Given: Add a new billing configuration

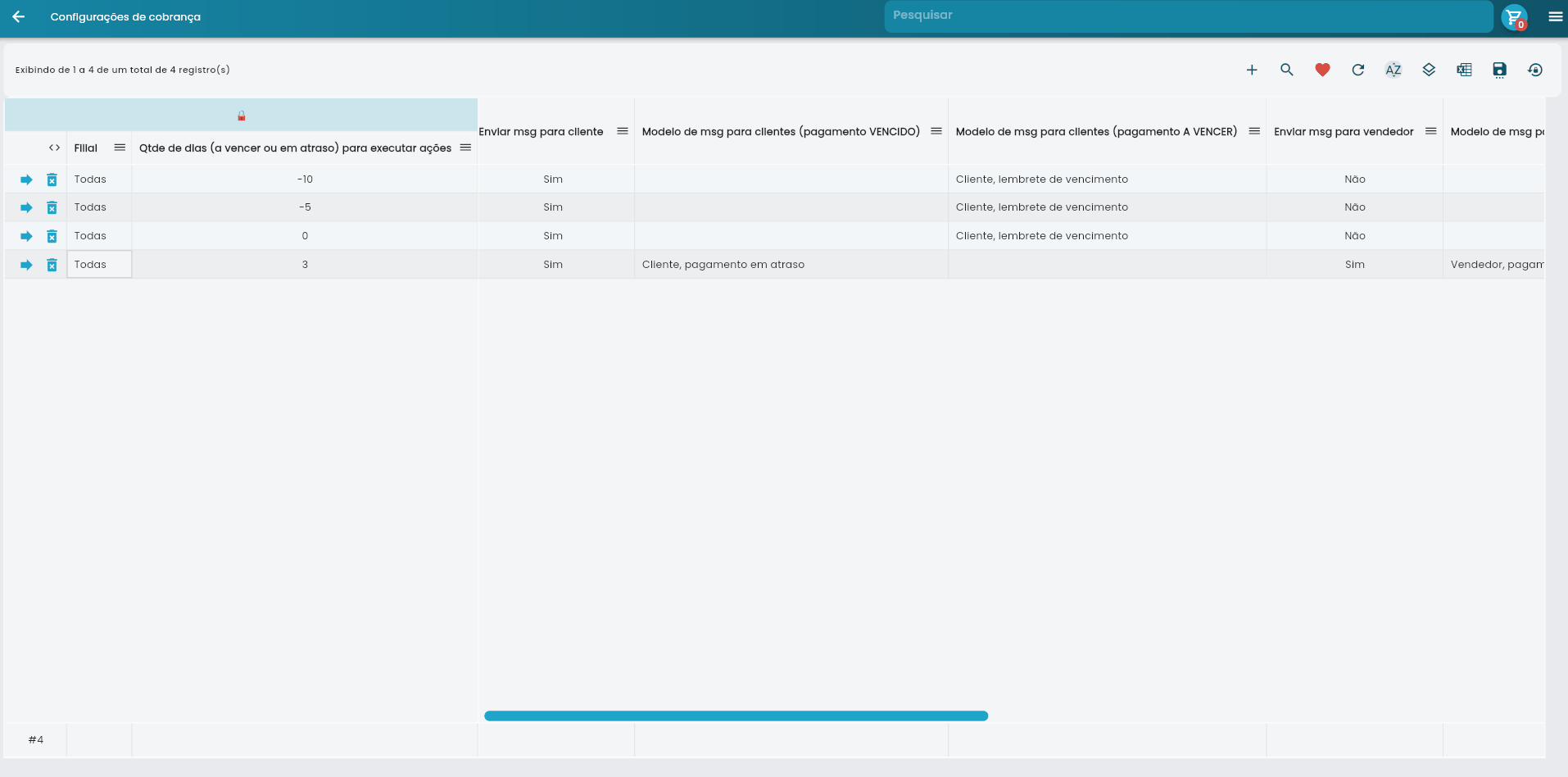Looking at the screenshot, I should 1252,70.
